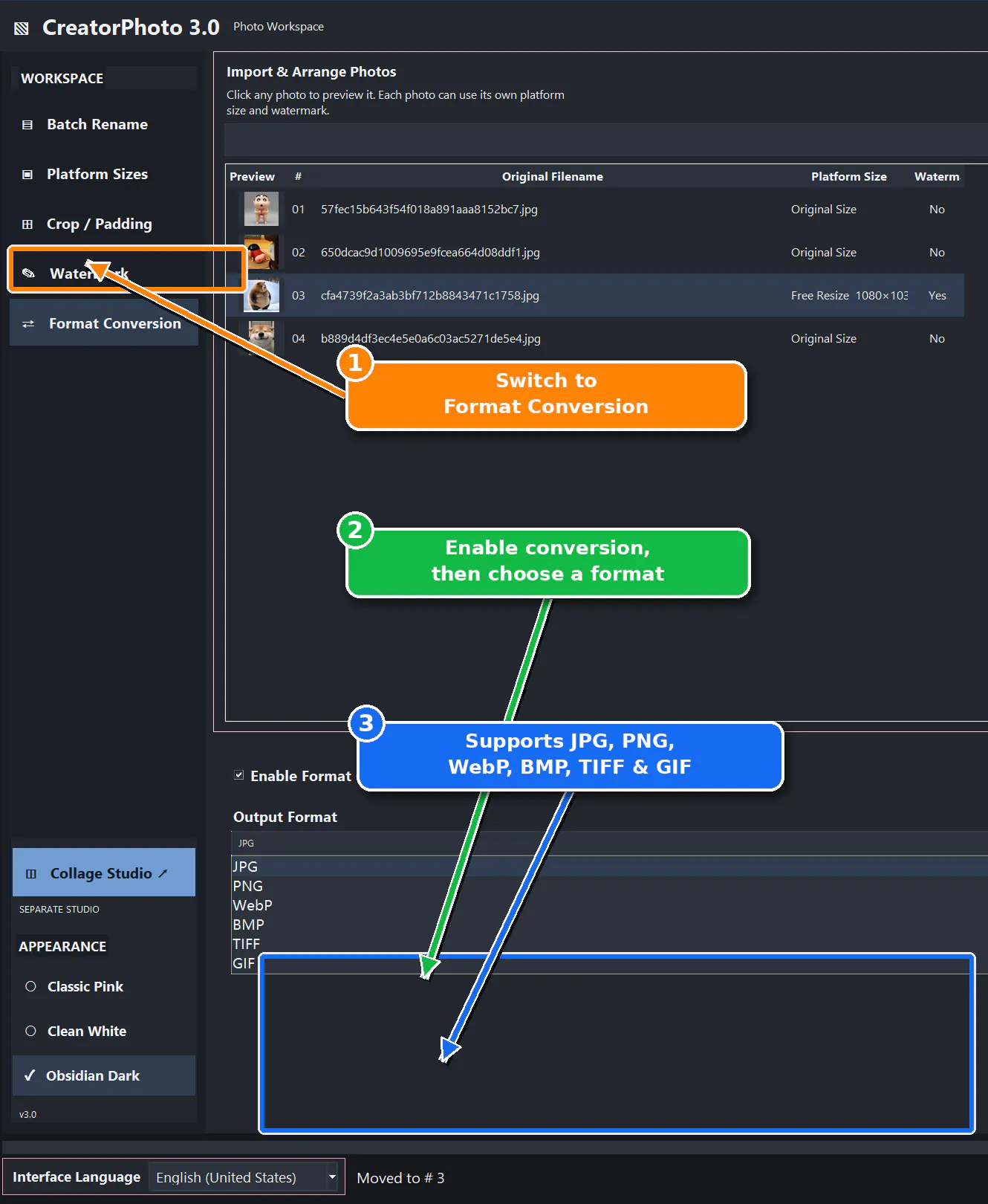Choose TIFF from the format list
Screen dimensions: 988x1204
[x=609, y=944]
